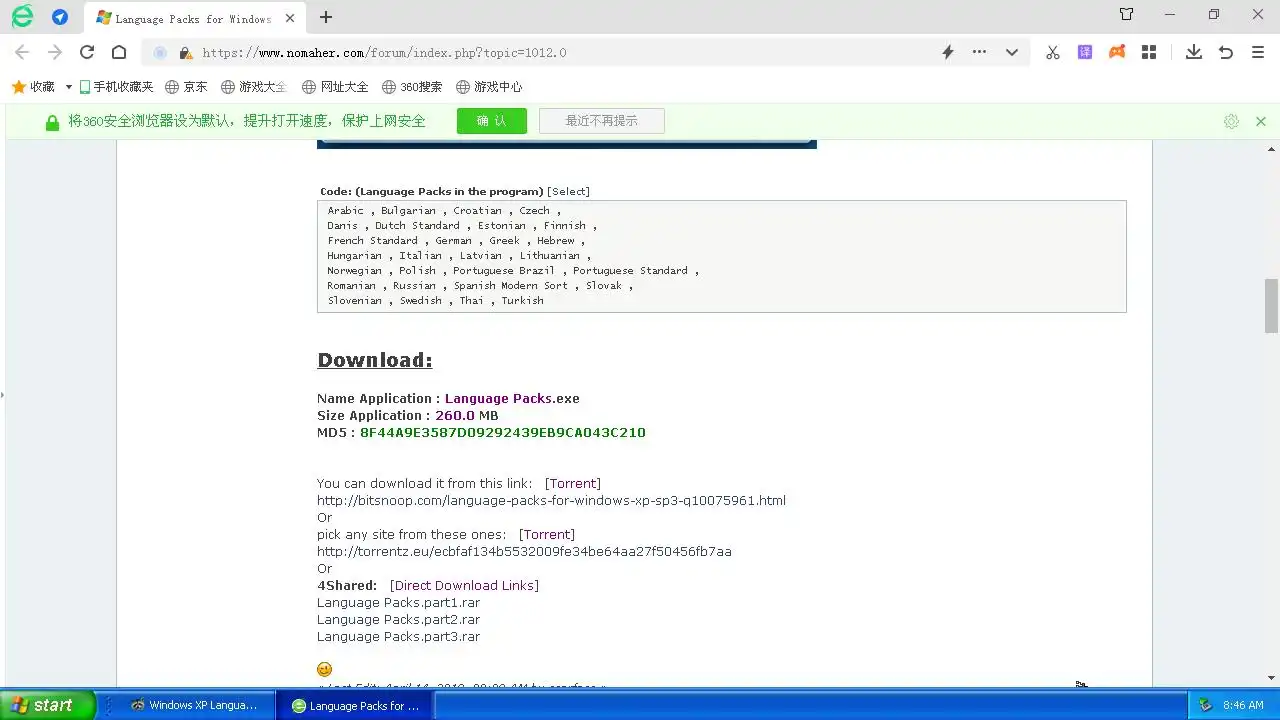Open 手机收藏夹 bookmark
The image size is (1280, 720).
click(x=116, y=87)
